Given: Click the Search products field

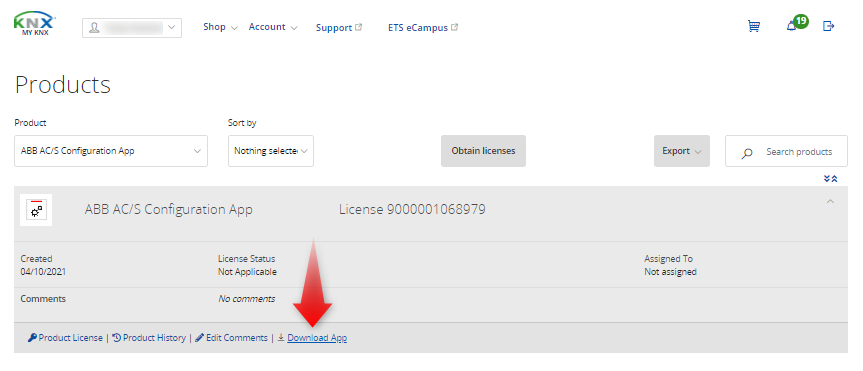Looking at the screenshot, I should (x=786, y=151).
